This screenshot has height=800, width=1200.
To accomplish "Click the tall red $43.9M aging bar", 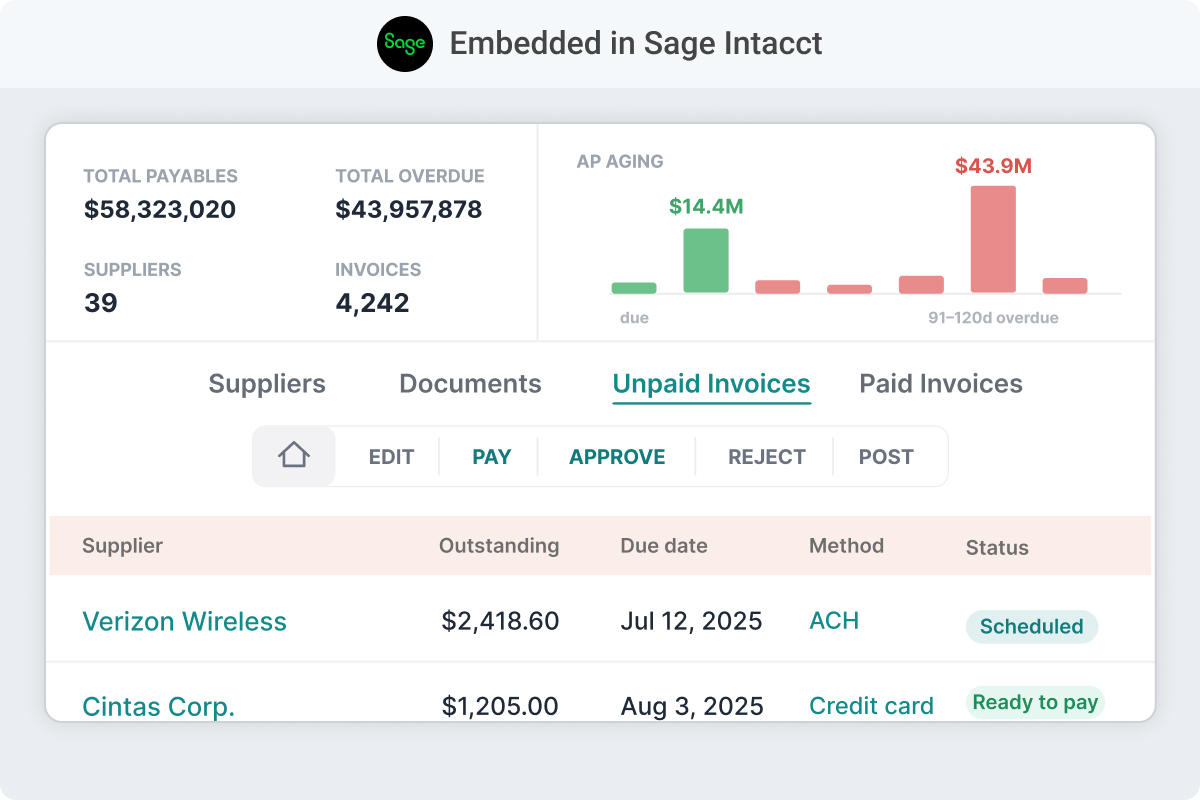I will [x=993, y=239].
